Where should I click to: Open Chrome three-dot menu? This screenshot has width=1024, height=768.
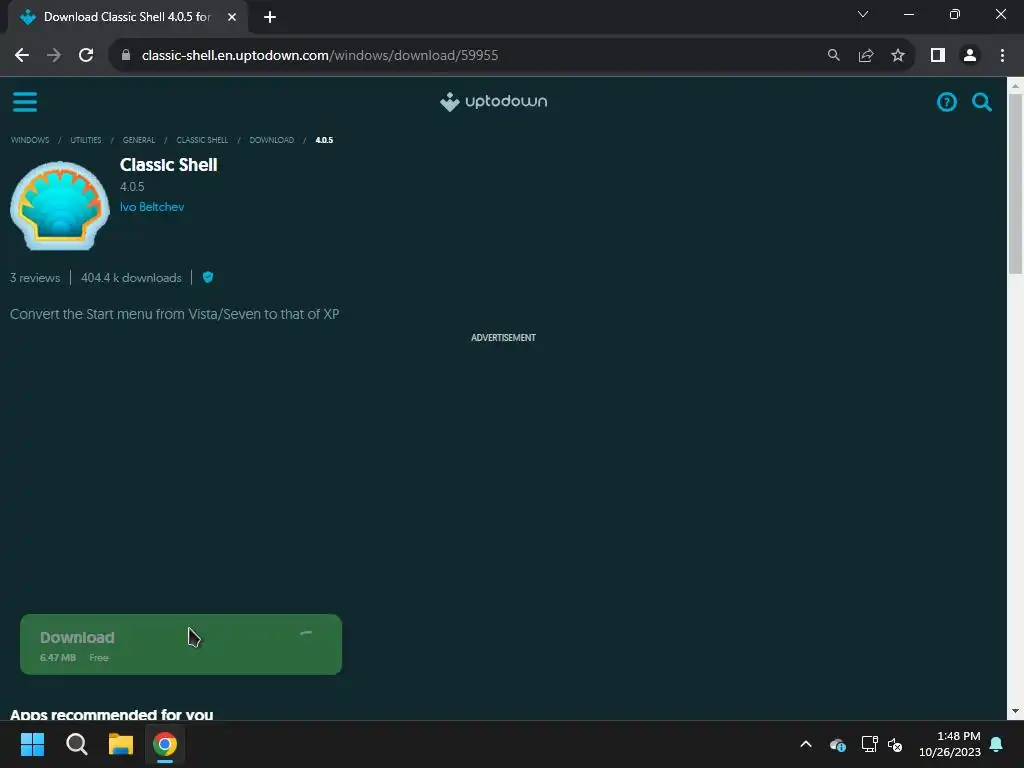click(x=1002, y=56)
